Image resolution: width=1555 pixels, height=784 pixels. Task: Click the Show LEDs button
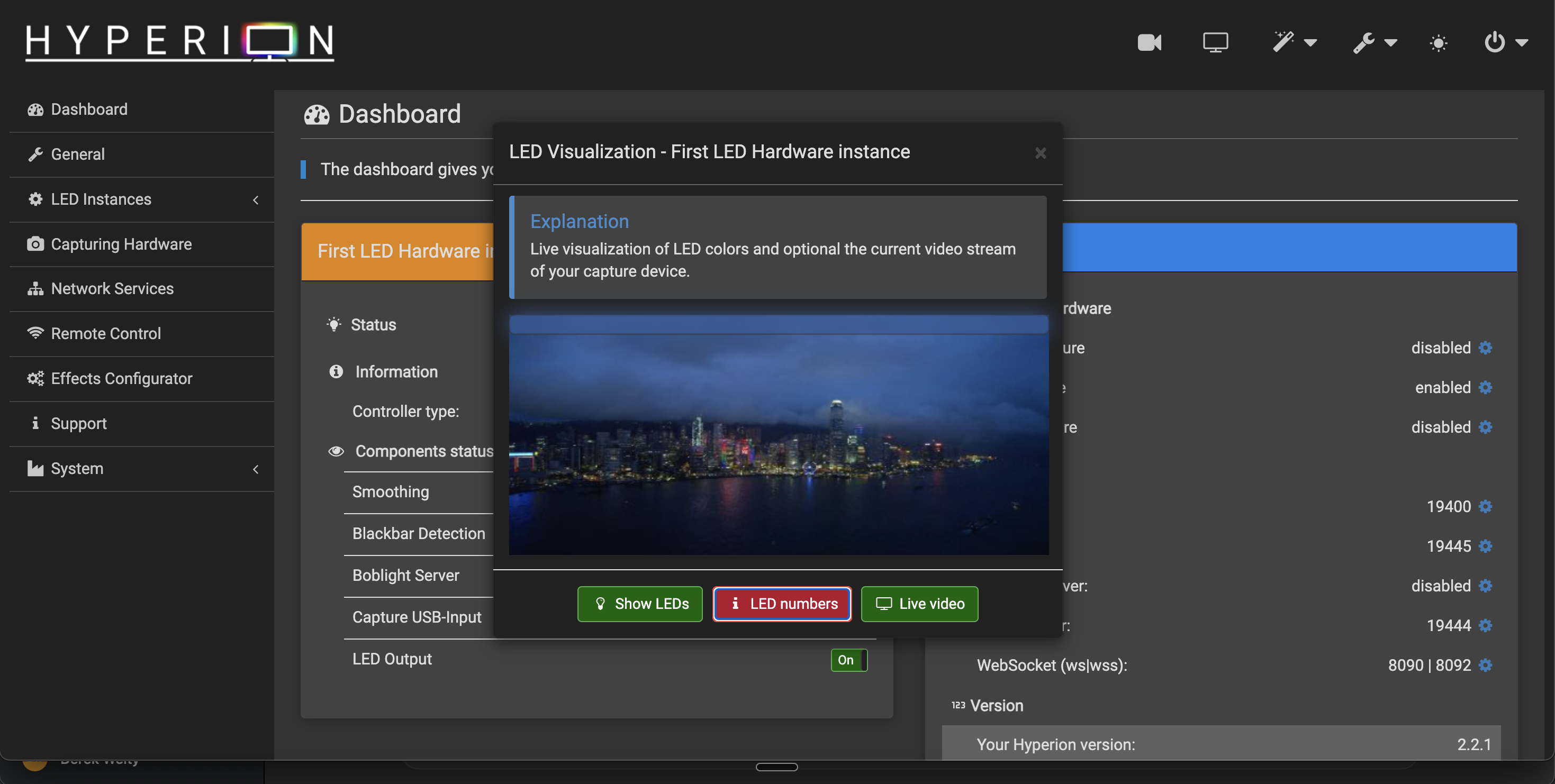tap(640, 604)
